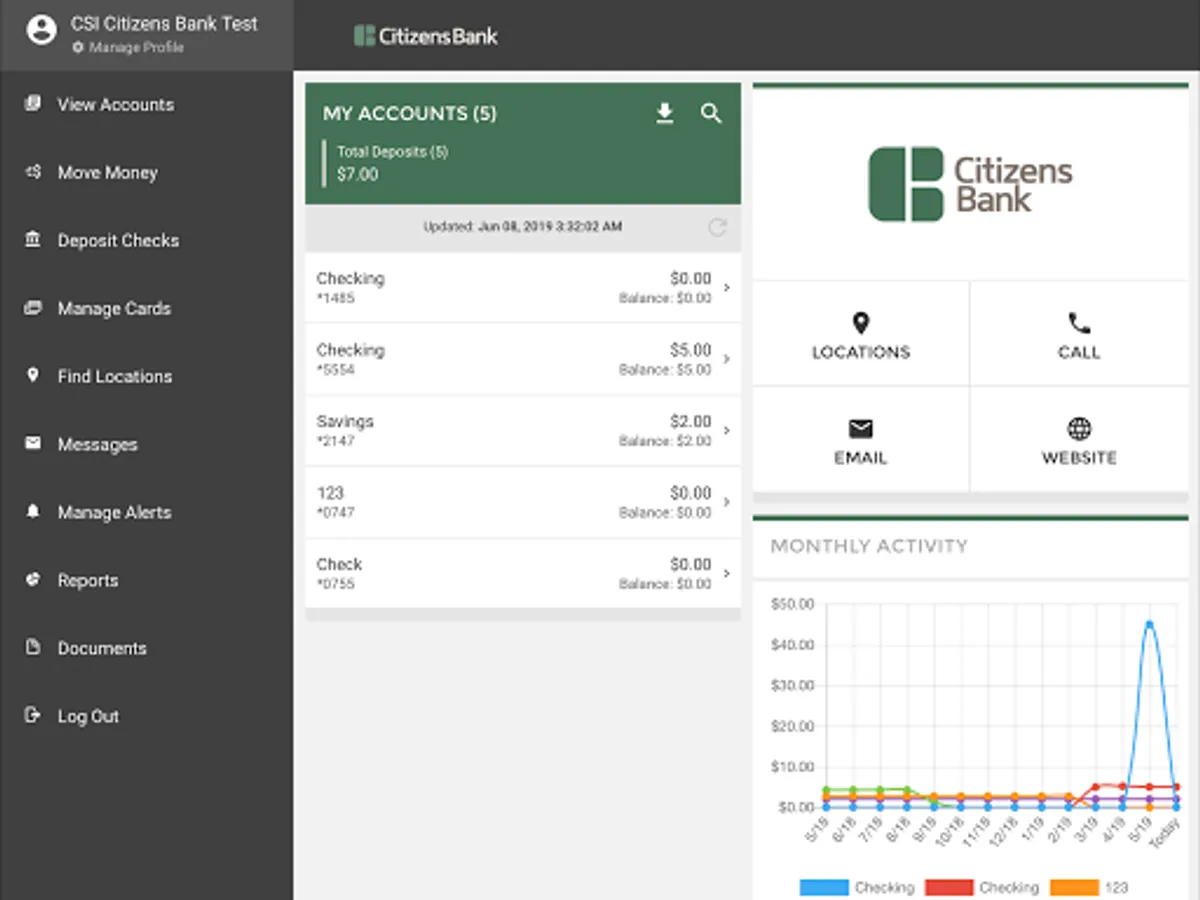Click the Email envelope icon
1200x900 pixels.
point(861,429)
